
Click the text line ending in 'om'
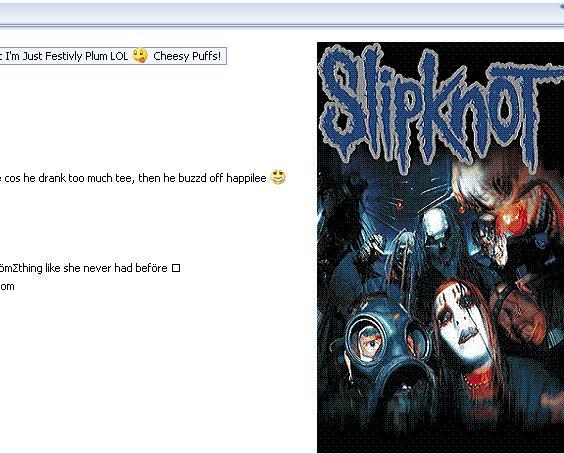7,287
